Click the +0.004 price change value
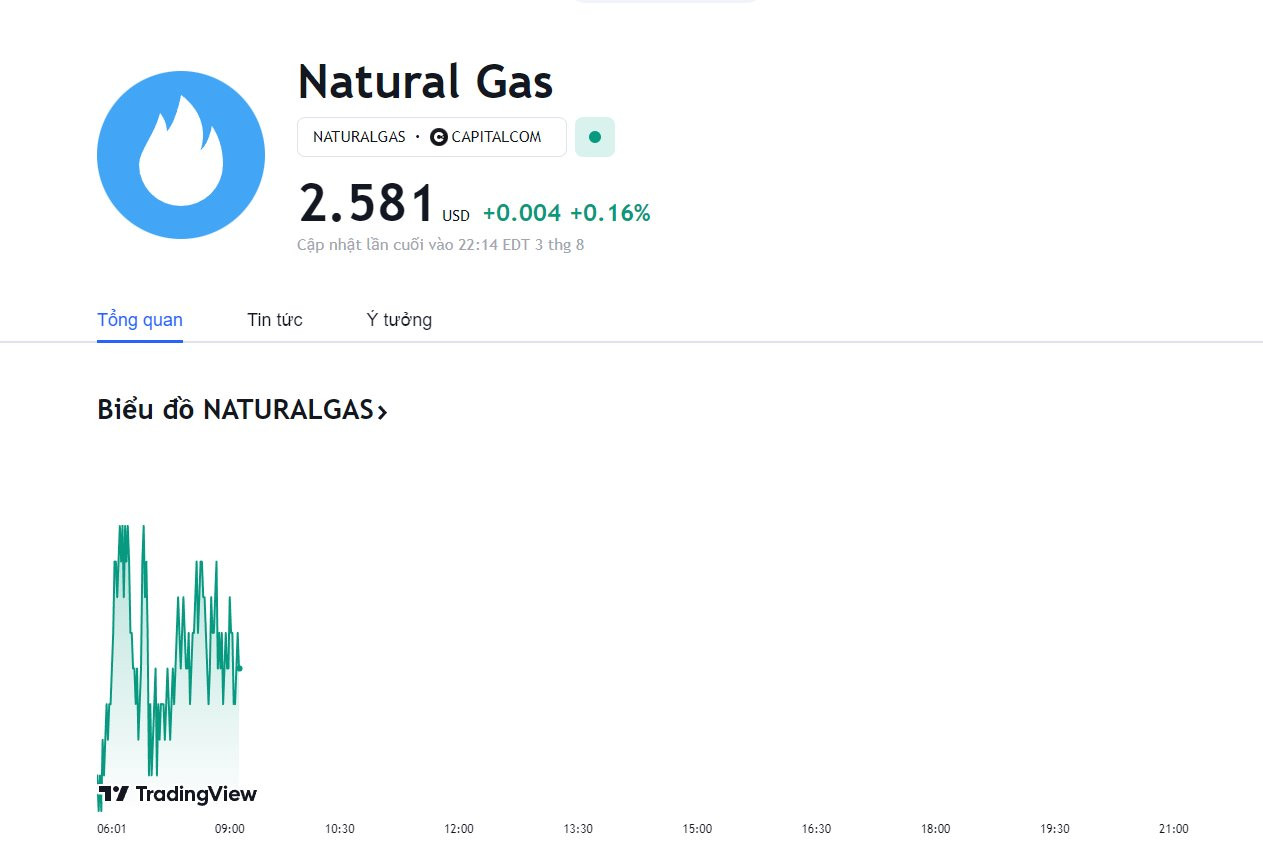The image size is (1263, 860). [x=522, y=213]
